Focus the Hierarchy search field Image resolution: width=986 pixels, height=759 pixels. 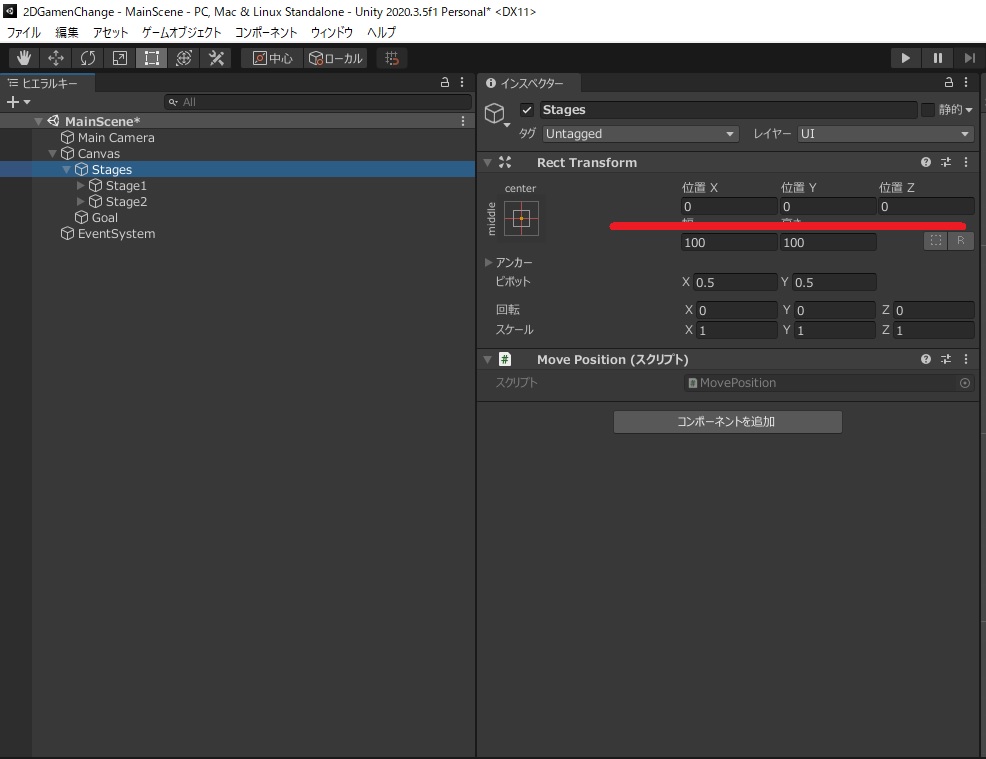(x=318, y=102)
